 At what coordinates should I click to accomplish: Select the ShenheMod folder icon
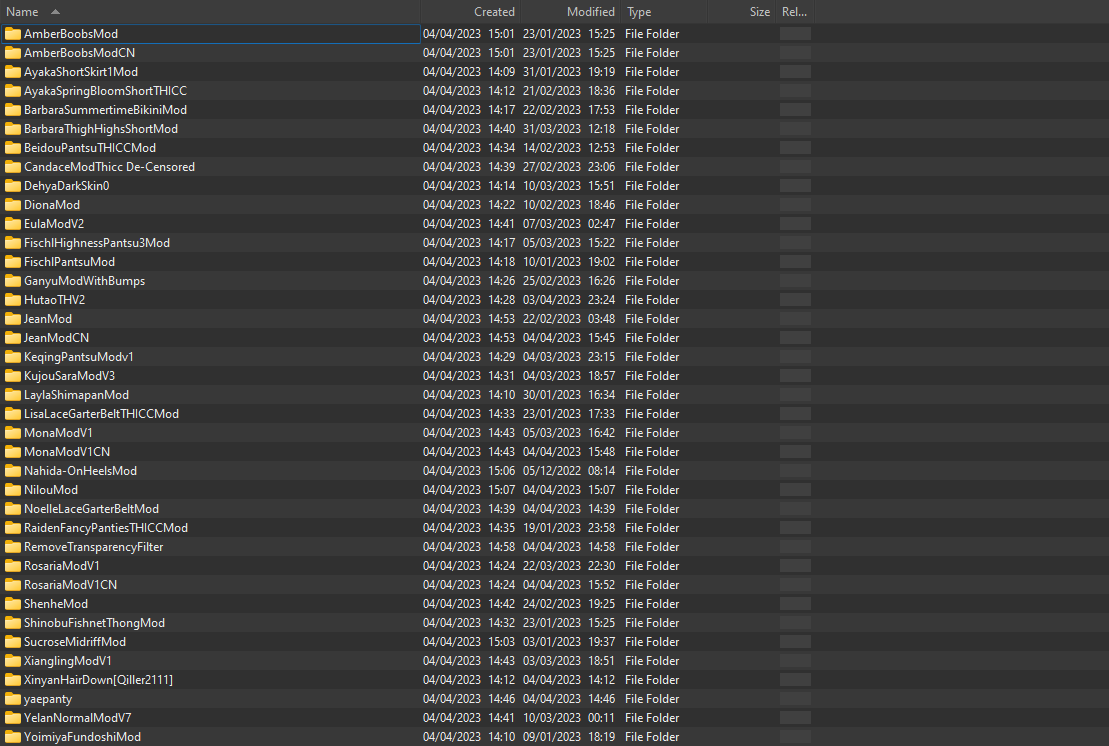(x=13, y=604)
